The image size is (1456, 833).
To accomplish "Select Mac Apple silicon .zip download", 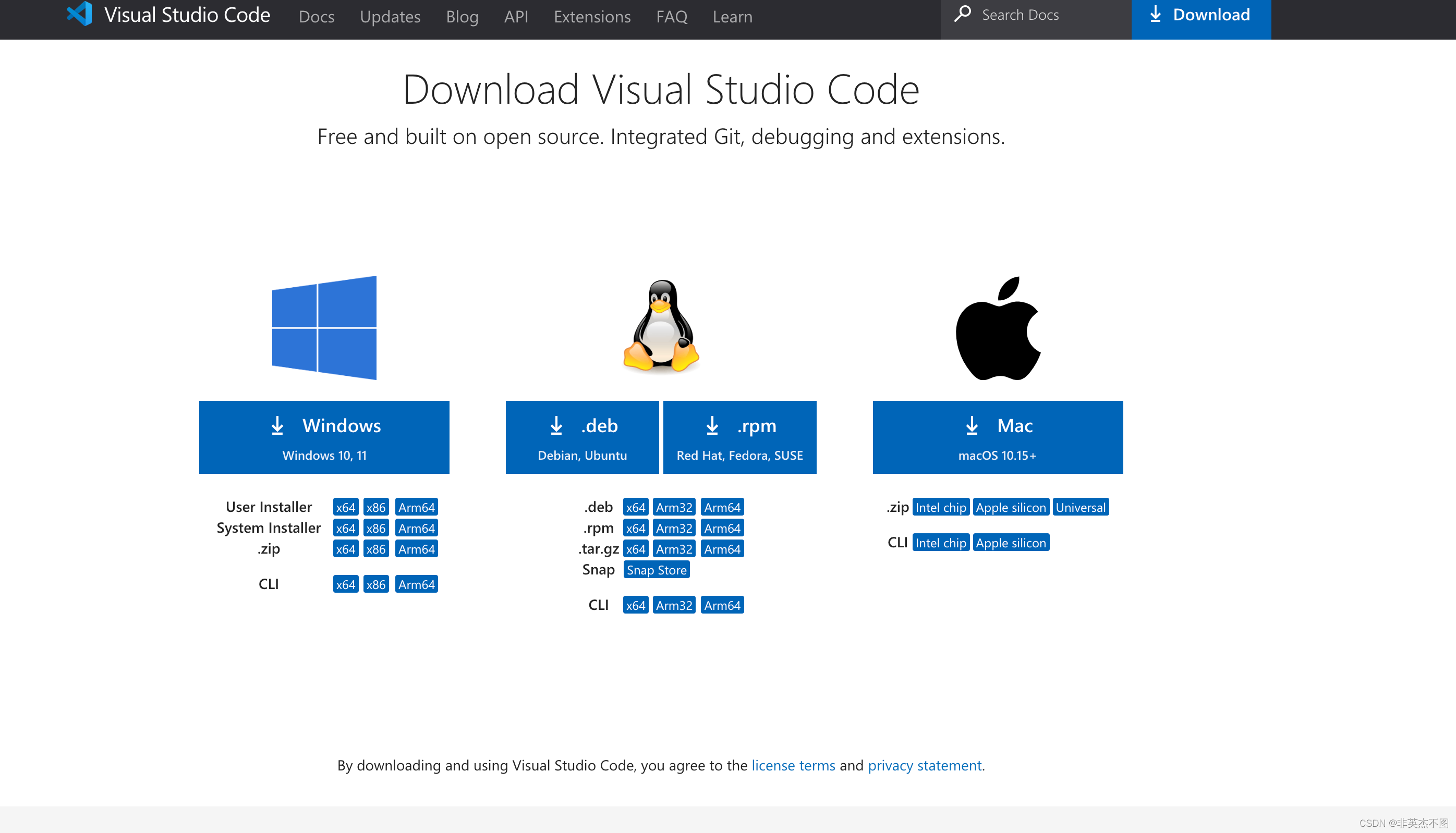I will point(1010,507).
